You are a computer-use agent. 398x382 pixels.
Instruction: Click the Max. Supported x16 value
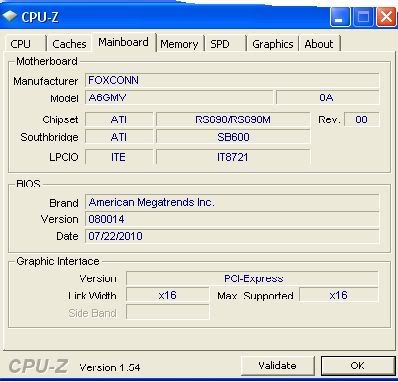coord(339,295)
